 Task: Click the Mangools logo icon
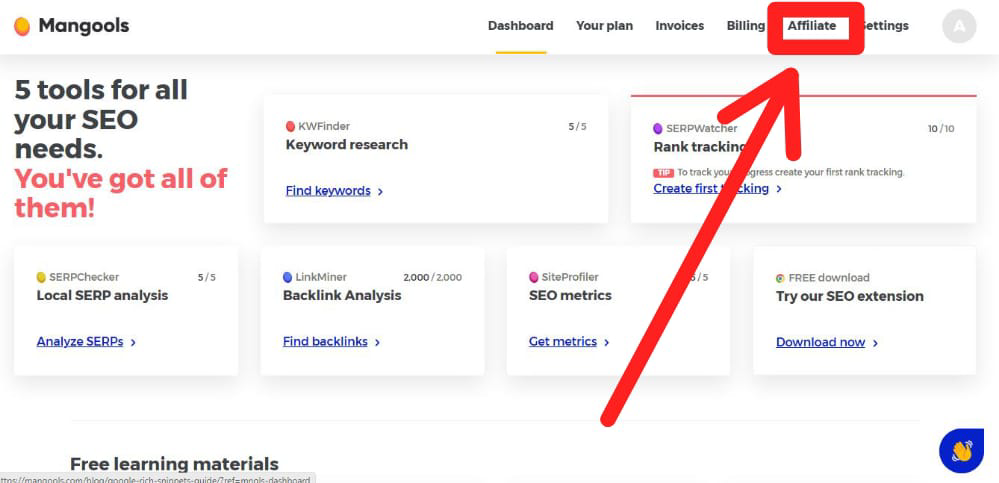(22, 26)
